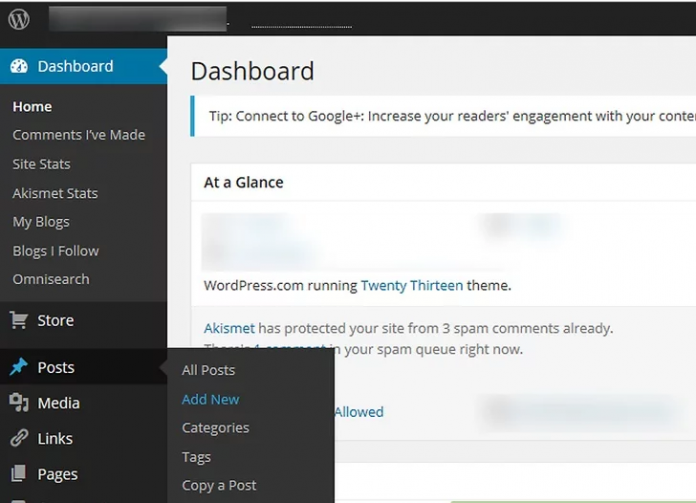
Task: Open Add New in Posts submenu
Action: [210, 399]
